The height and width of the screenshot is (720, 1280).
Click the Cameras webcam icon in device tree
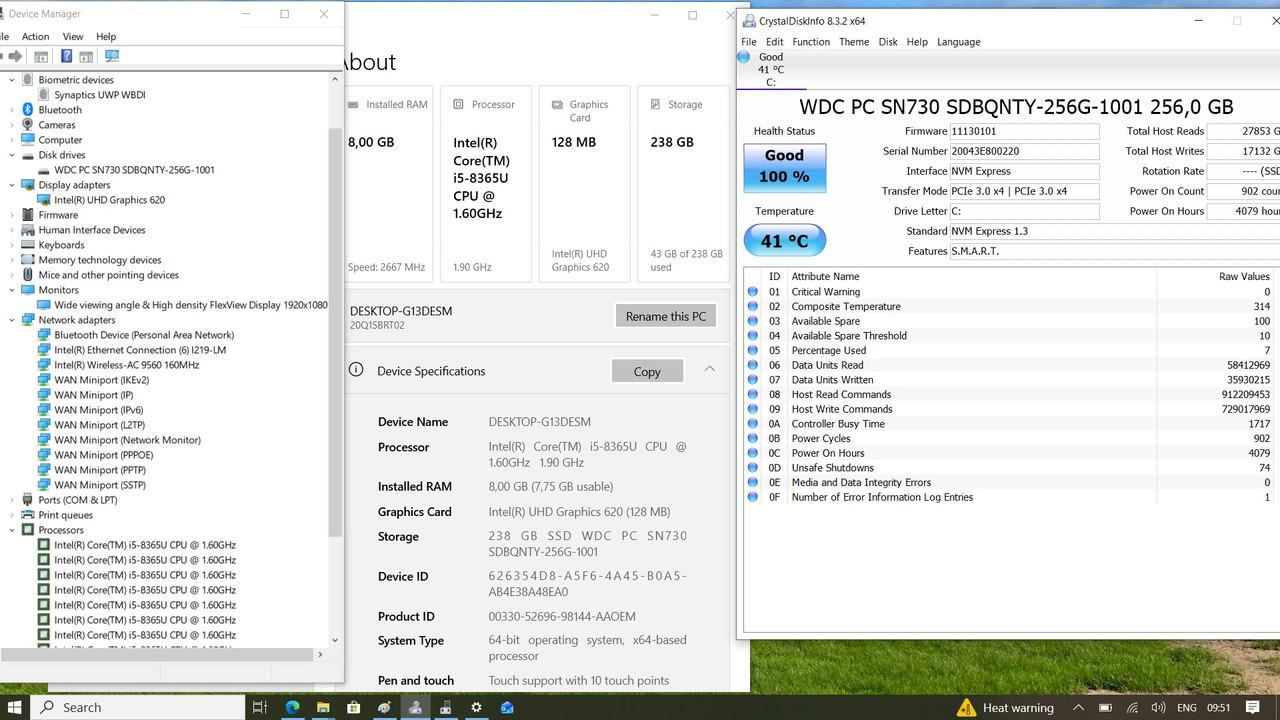[x=28, y=125]
